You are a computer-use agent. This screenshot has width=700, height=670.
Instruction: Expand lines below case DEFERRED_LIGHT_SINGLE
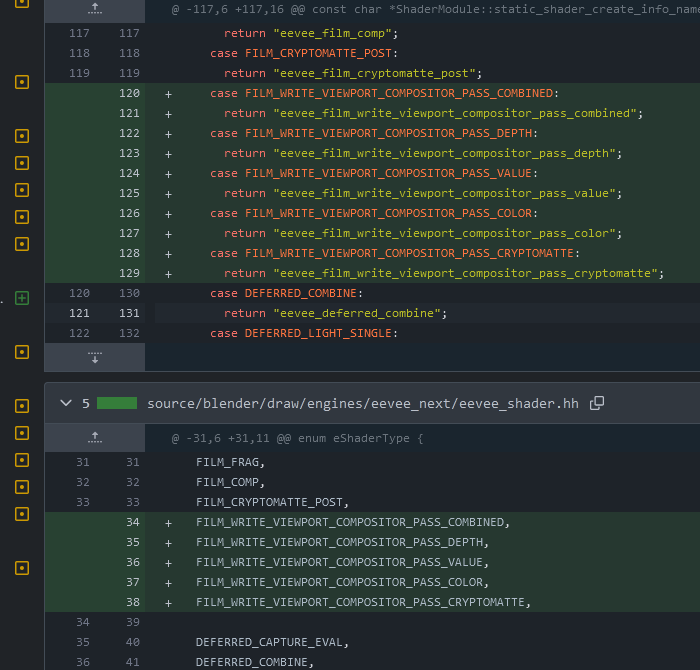[x=95, y=357]
